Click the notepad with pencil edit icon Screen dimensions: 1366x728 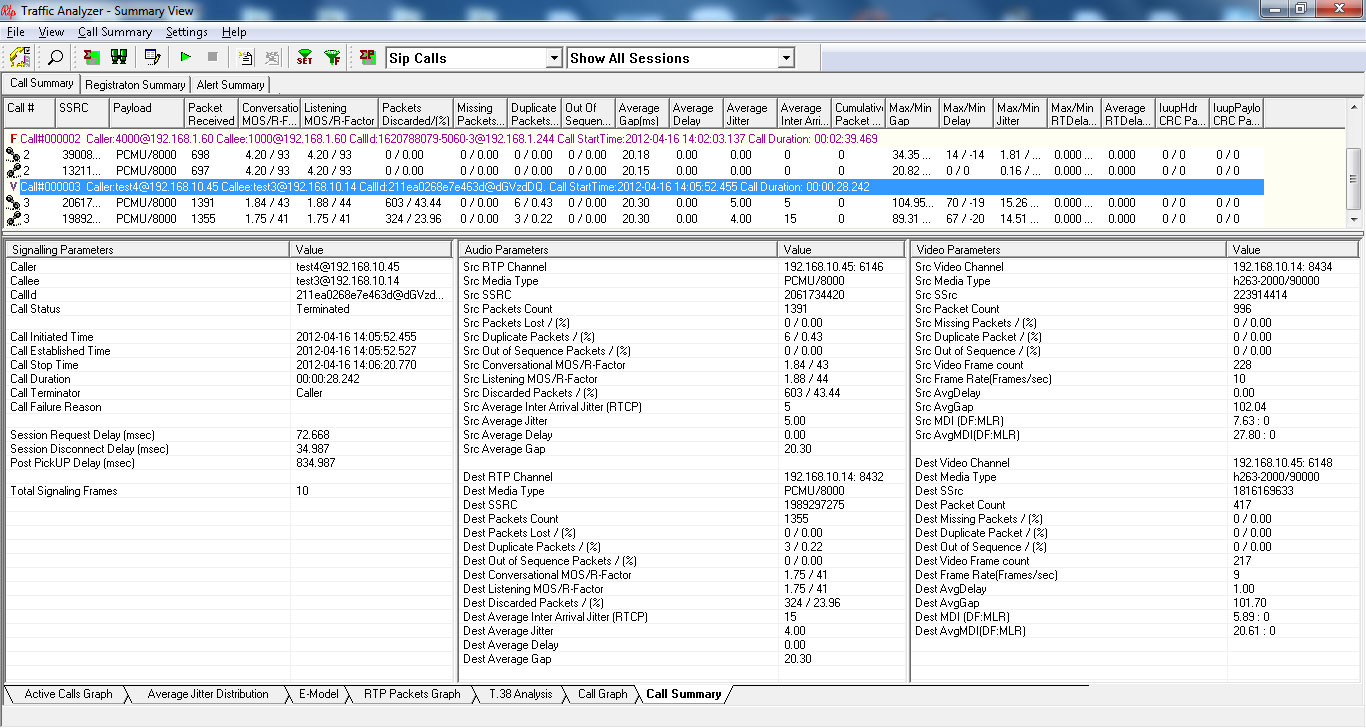point(152,57)
